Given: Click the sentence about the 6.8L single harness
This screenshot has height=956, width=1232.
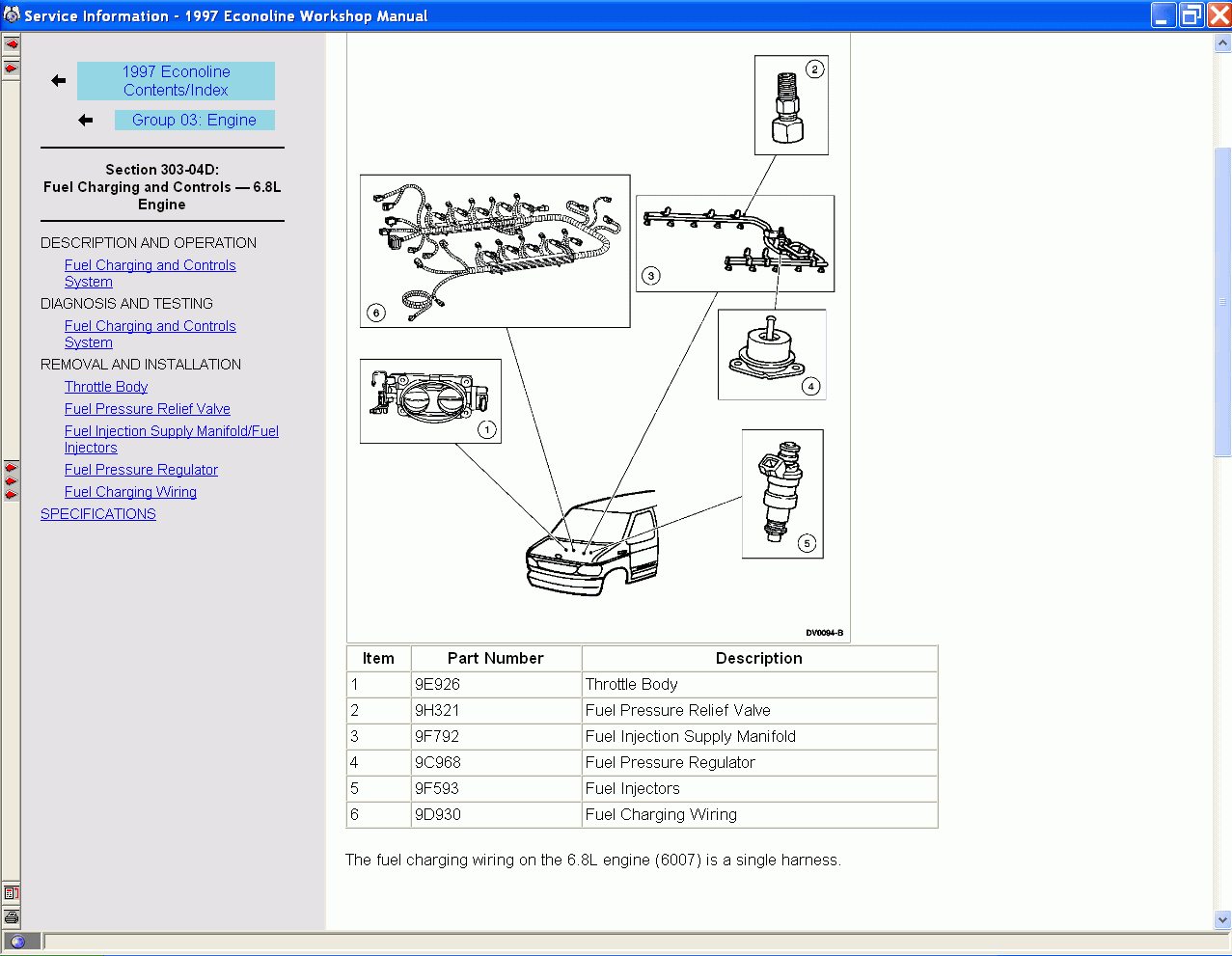Looking at the screenshot, I should tap(593, 860).
